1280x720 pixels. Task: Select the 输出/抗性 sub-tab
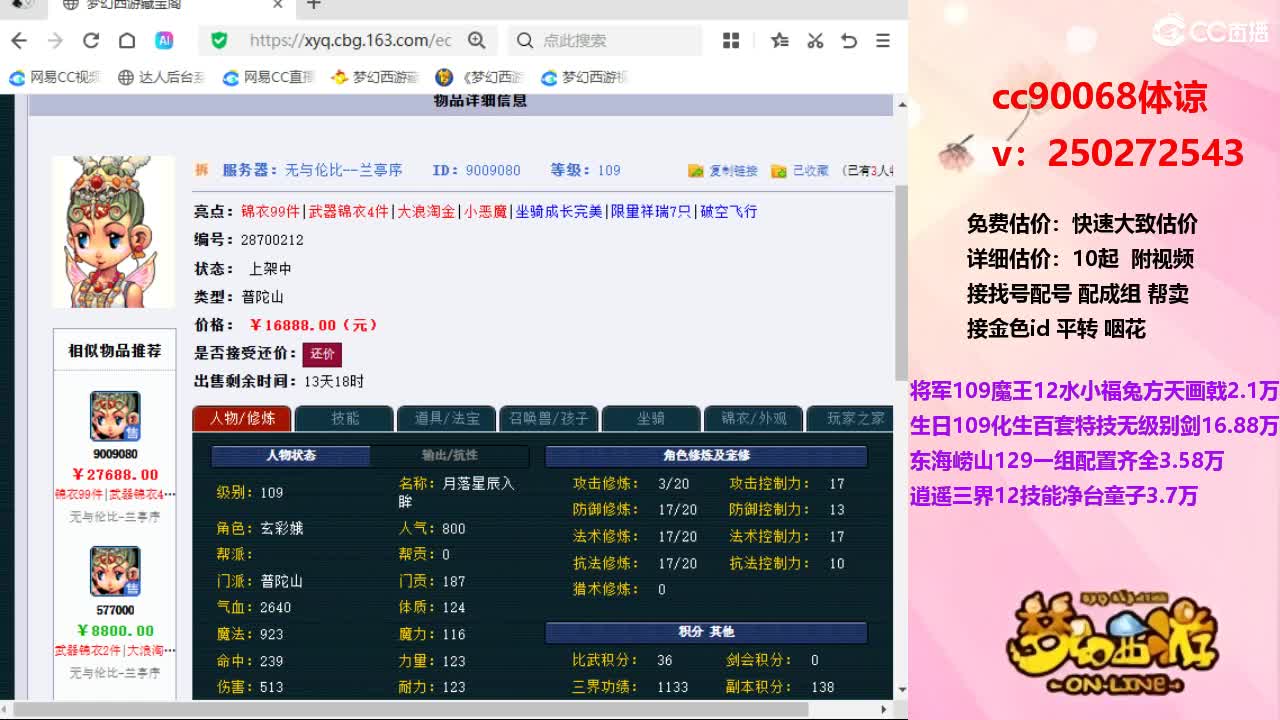point(449,456)
